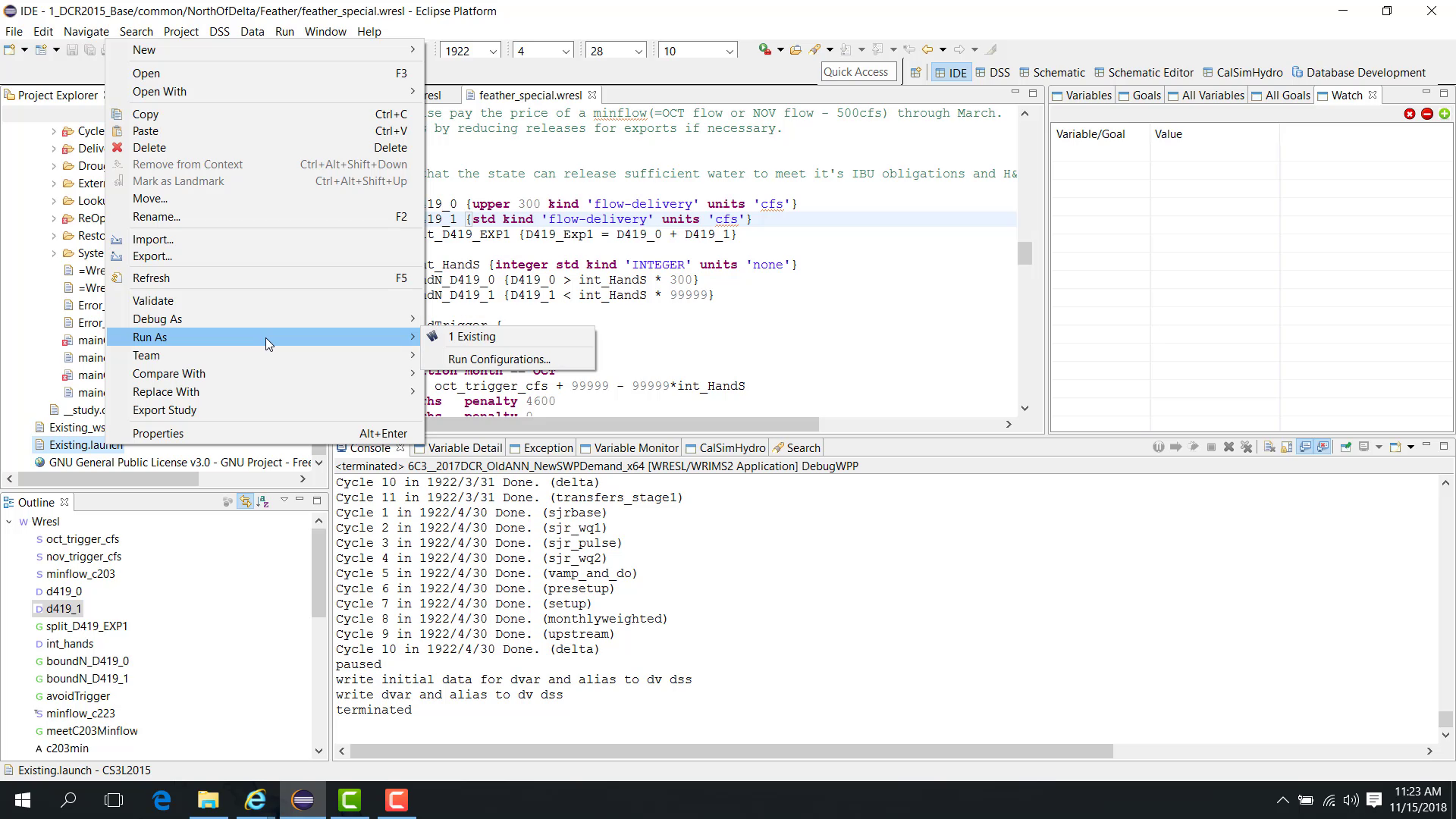Toggle alphabetical Sort in Outline panel
Viewport: 1456px width, 819px height.
(x=263, y=502)
